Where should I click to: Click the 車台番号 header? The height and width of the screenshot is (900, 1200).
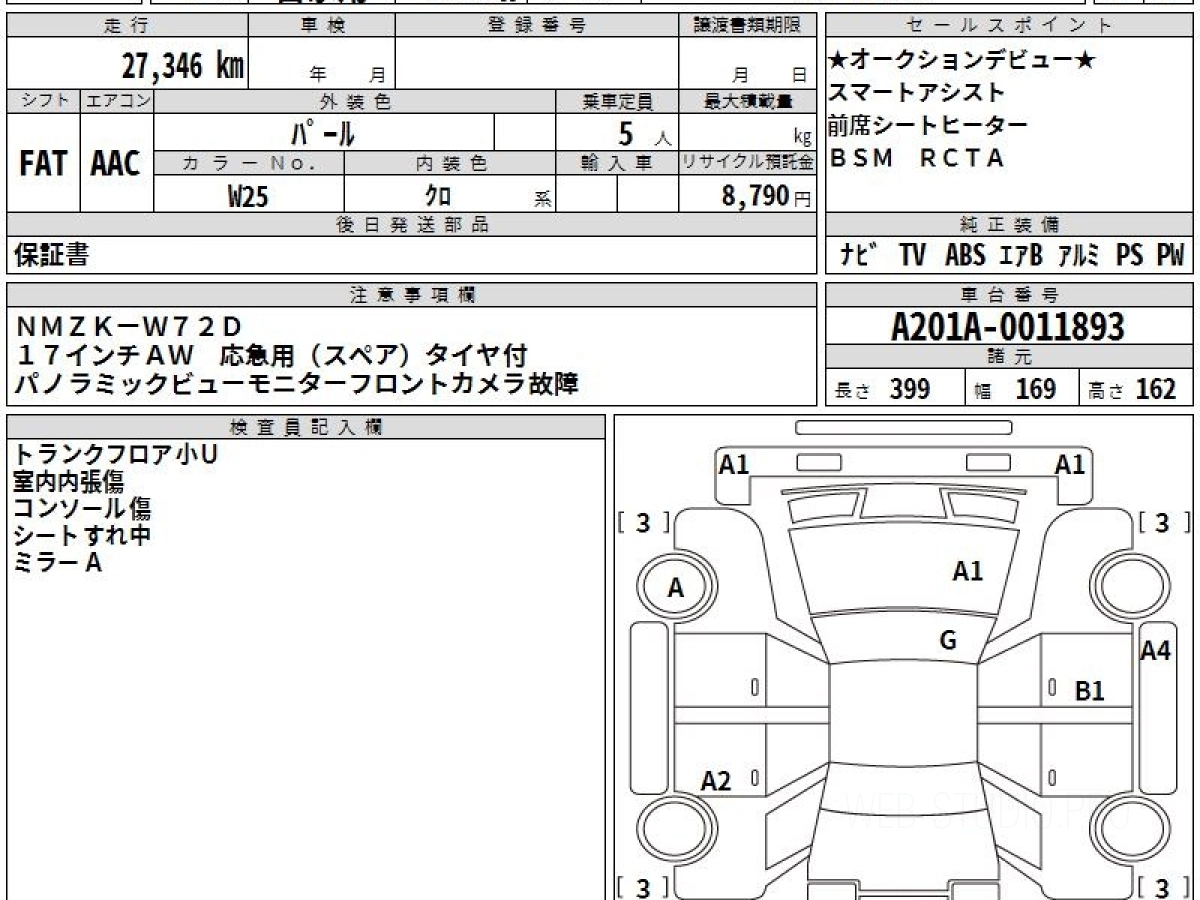point(1009,295)
